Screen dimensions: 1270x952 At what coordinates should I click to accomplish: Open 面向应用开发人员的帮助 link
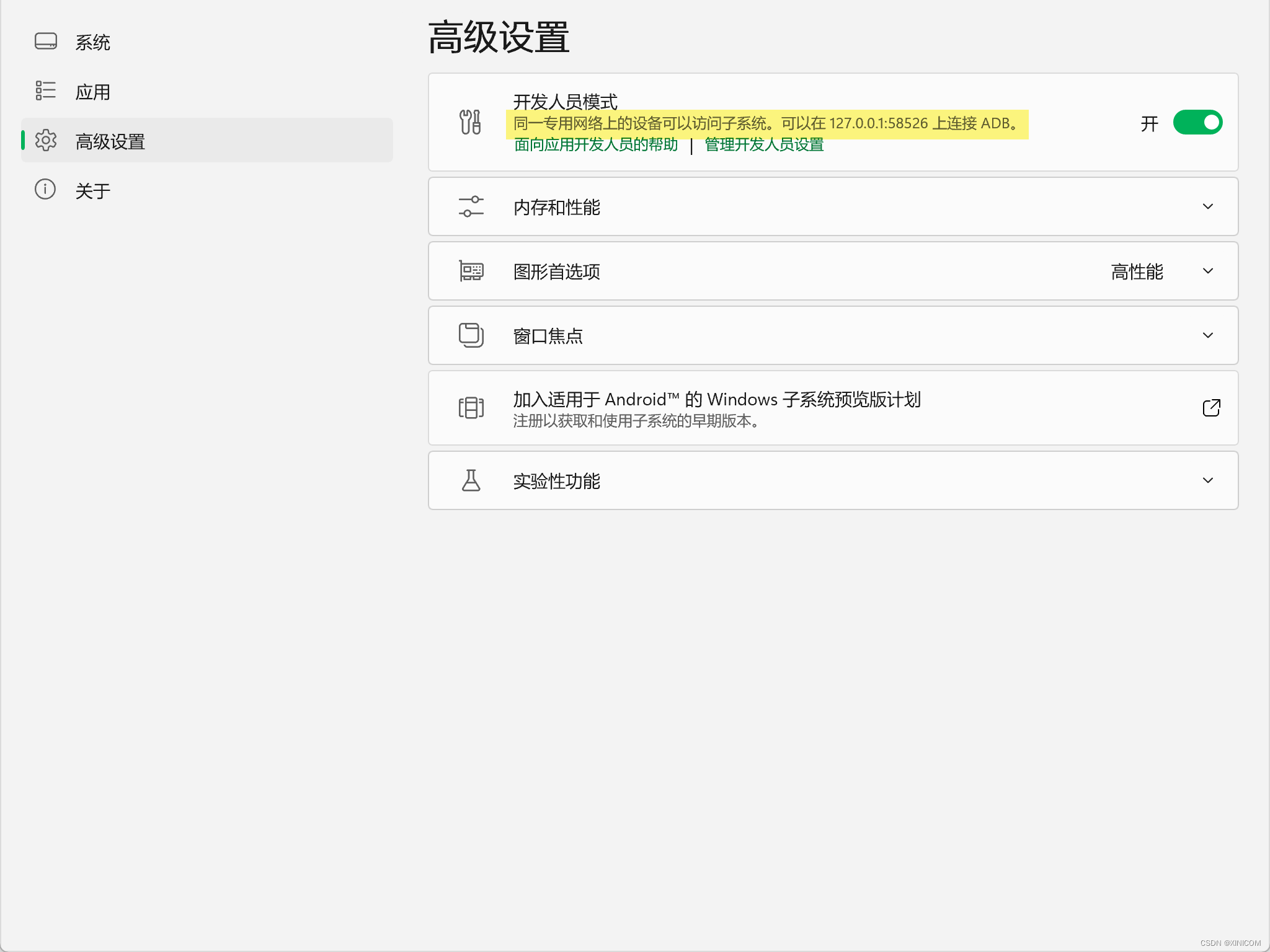point(596,145)
